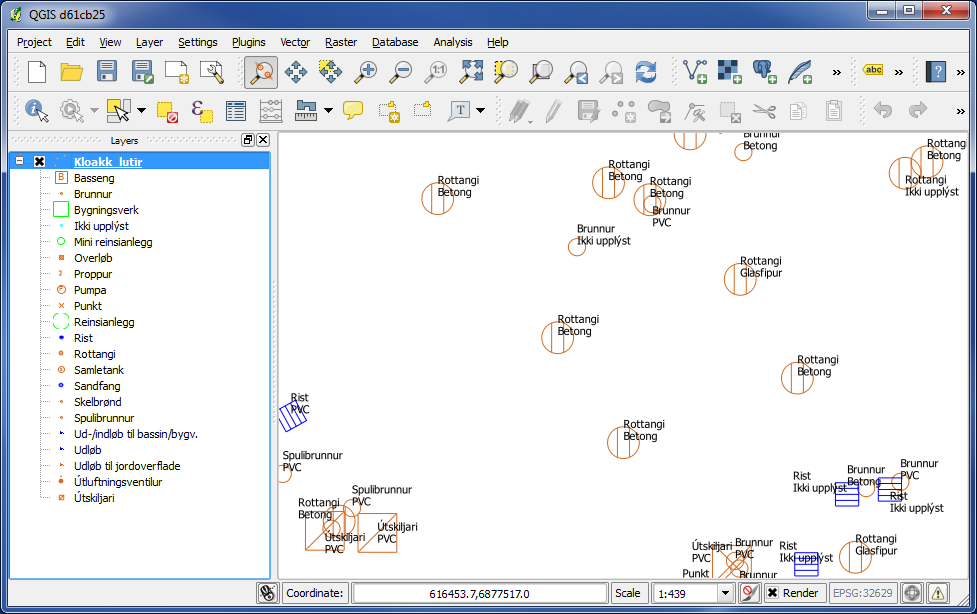Choose the Zoom In magnifier

(x=366, y=72)
